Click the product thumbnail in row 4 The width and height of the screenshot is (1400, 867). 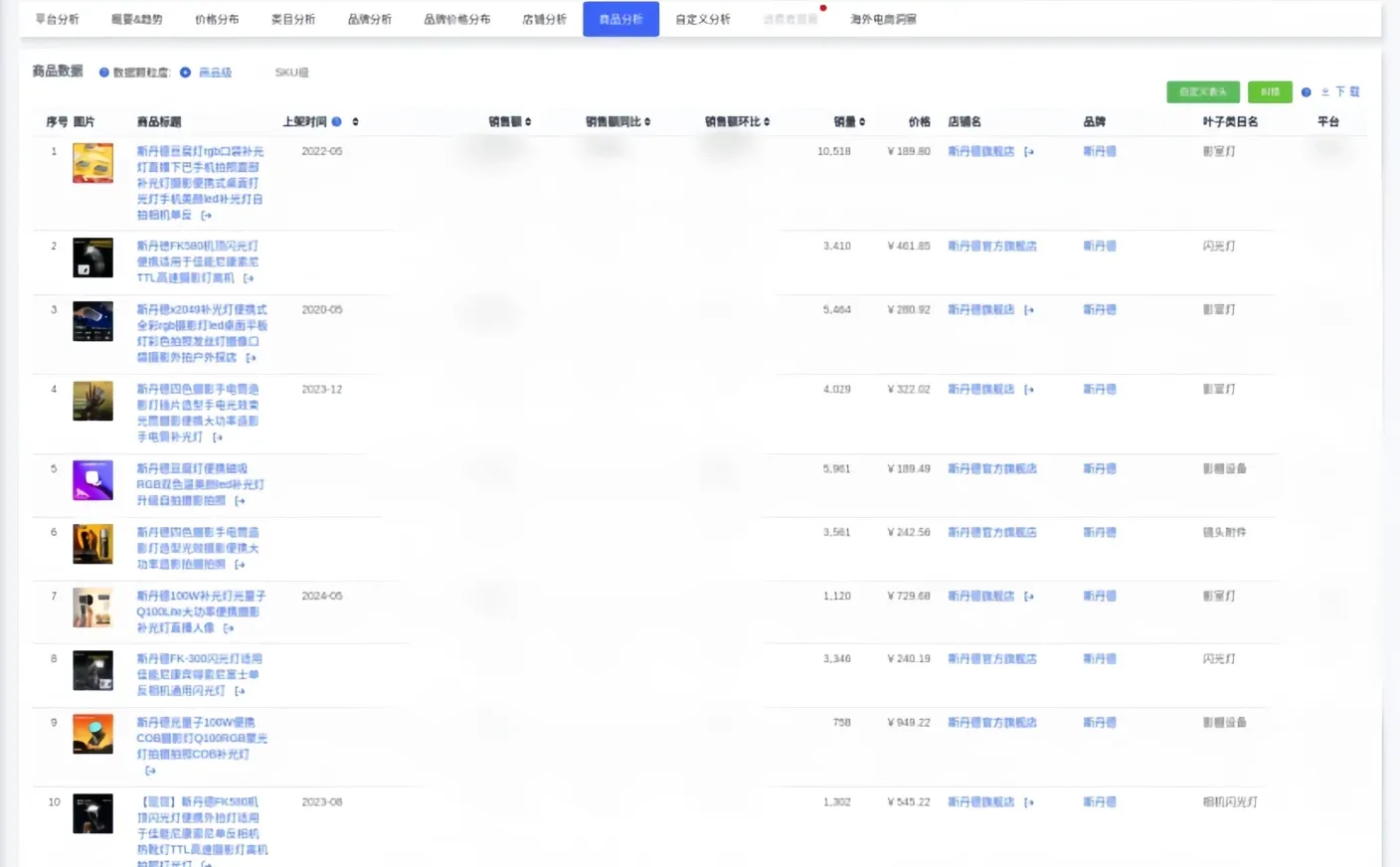click(92, 401)
